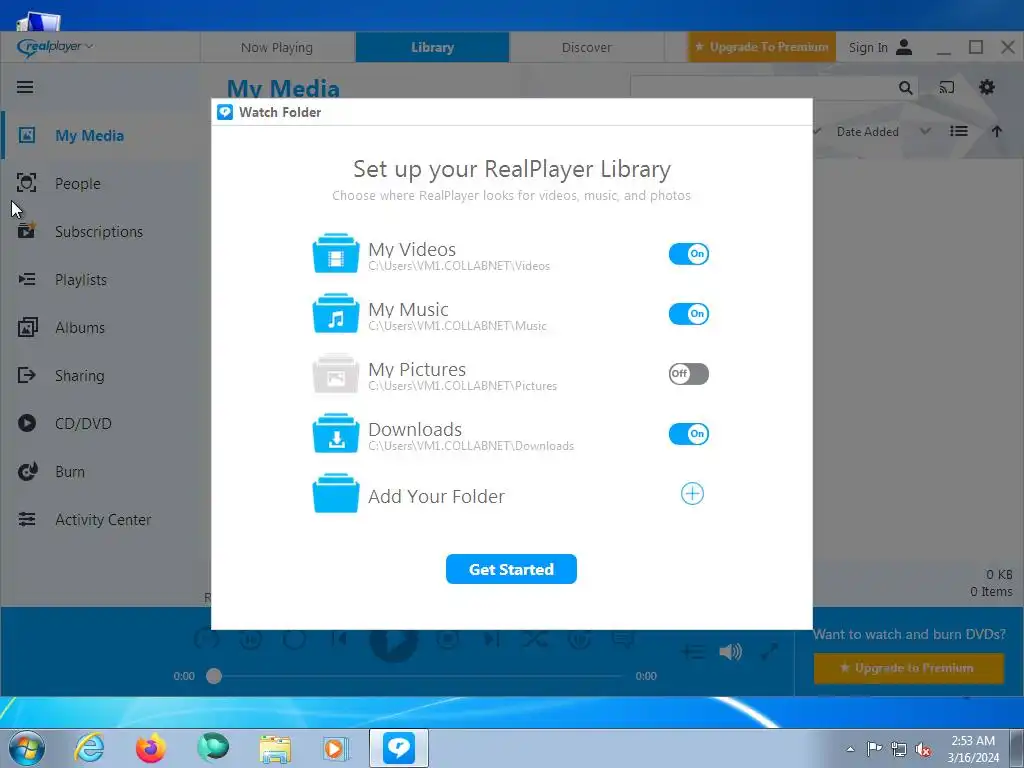Click the Get Started button
Screen dimensions: 1024x768
point(511,569)
